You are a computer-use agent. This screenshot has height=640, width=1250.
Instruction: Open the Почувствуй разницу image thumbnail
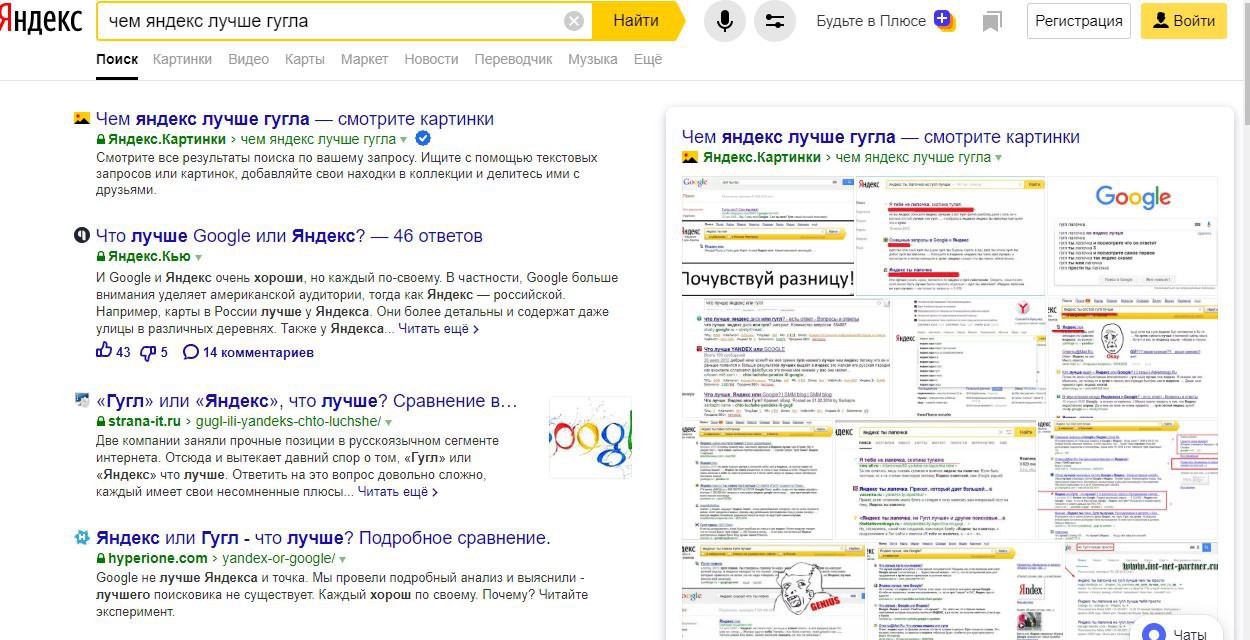767,236
